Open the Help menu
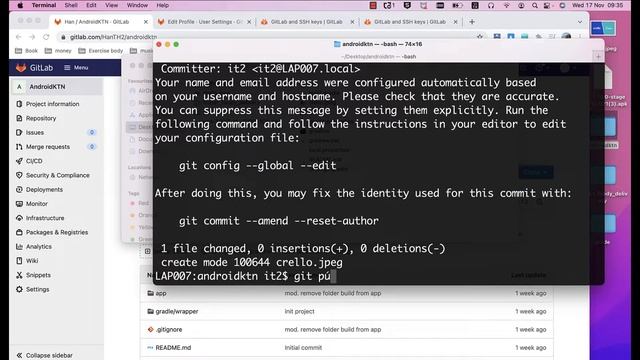 coord(162,5)
